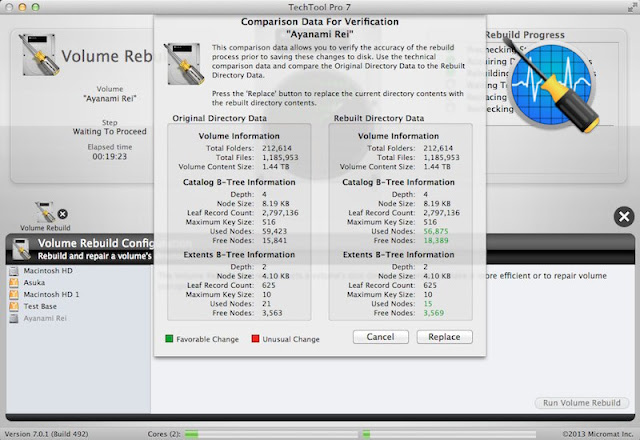Click the ©2013 Micromat Inc. label
This screenshot has height=440, width=640.
[x=597, y=434]
